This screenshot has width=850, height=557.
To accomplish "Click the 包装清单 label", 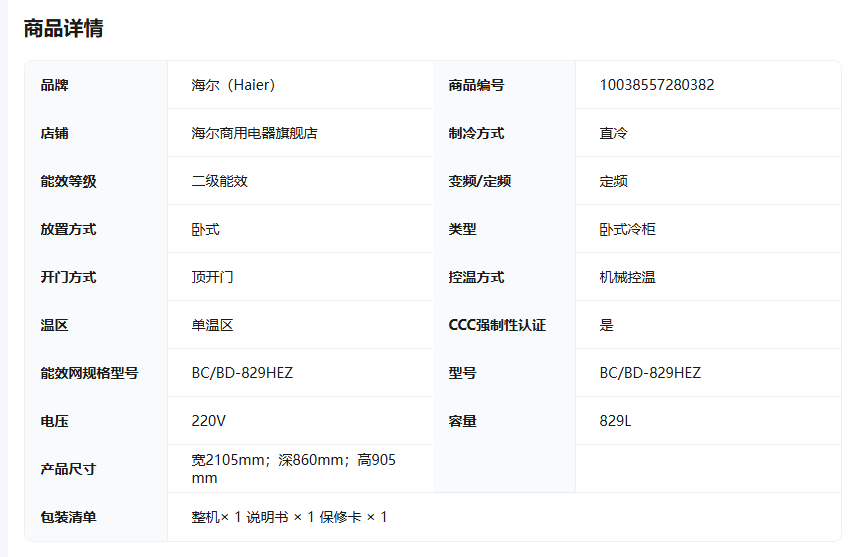I will click(68, 517).
